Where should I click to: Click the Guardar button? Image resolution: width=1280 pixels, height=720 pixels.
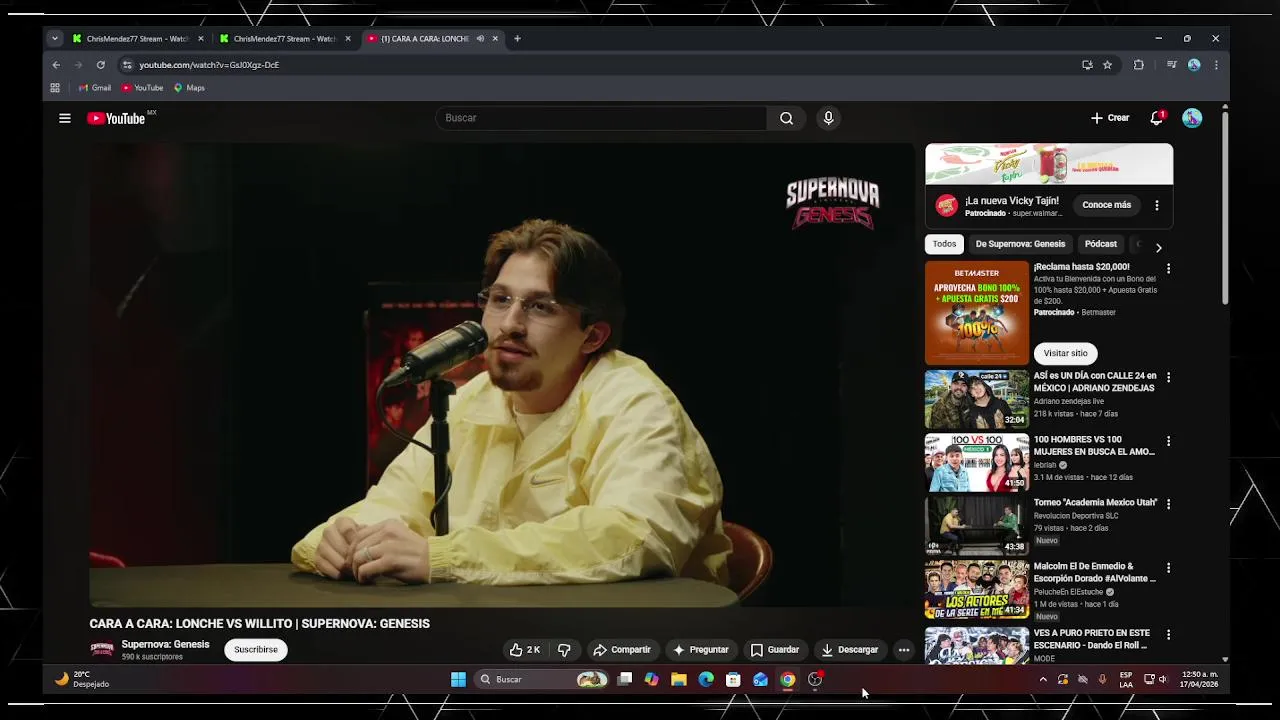[775, 650]
